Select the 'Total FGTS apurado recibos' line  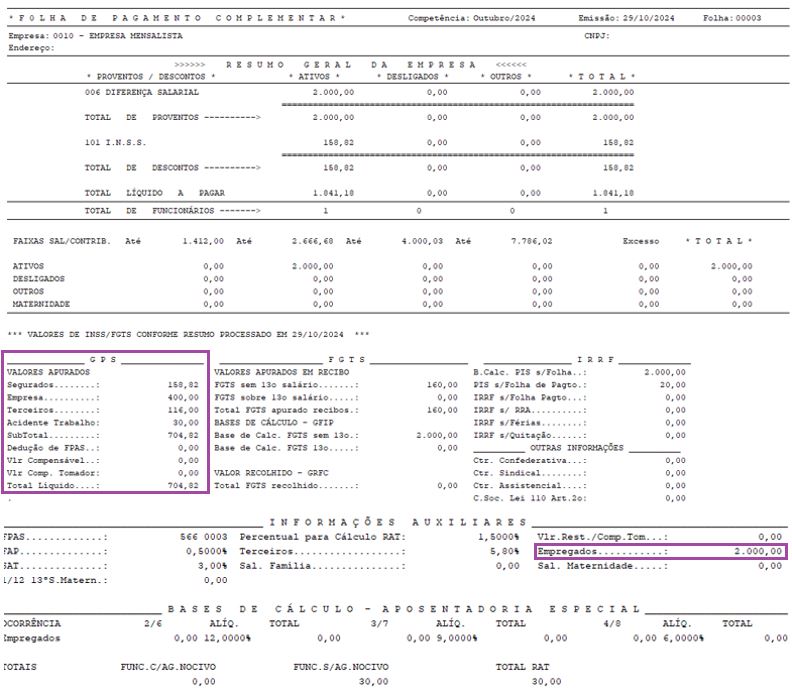pyautogui.click(x=336, y=410)
